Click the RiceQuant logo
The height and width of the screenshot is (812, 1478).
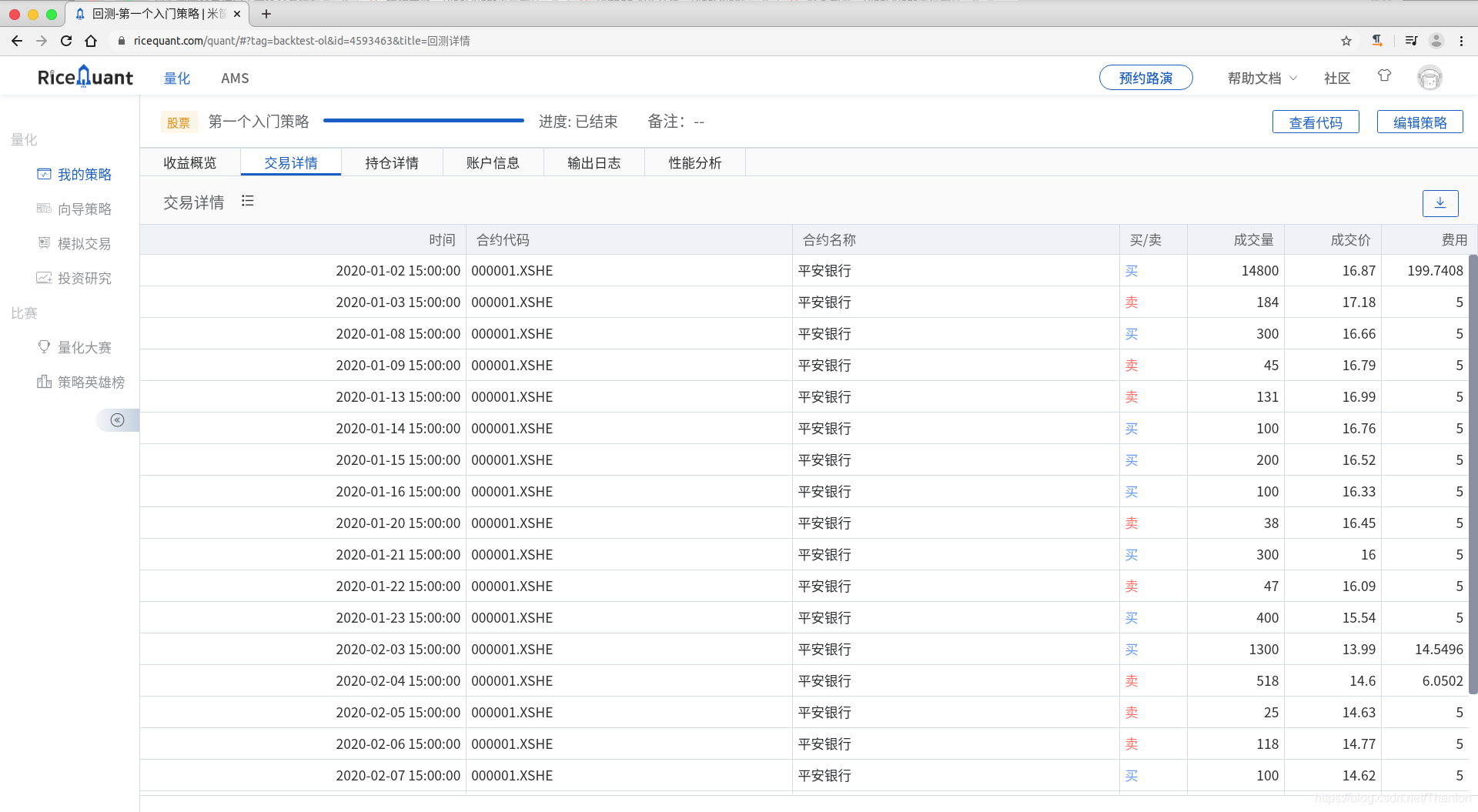[x=85, y=77]
